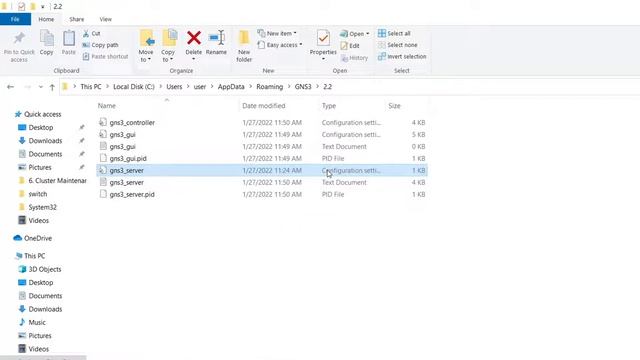Sort by the Type column header
640x360 pixels.
tap(329, 106)
